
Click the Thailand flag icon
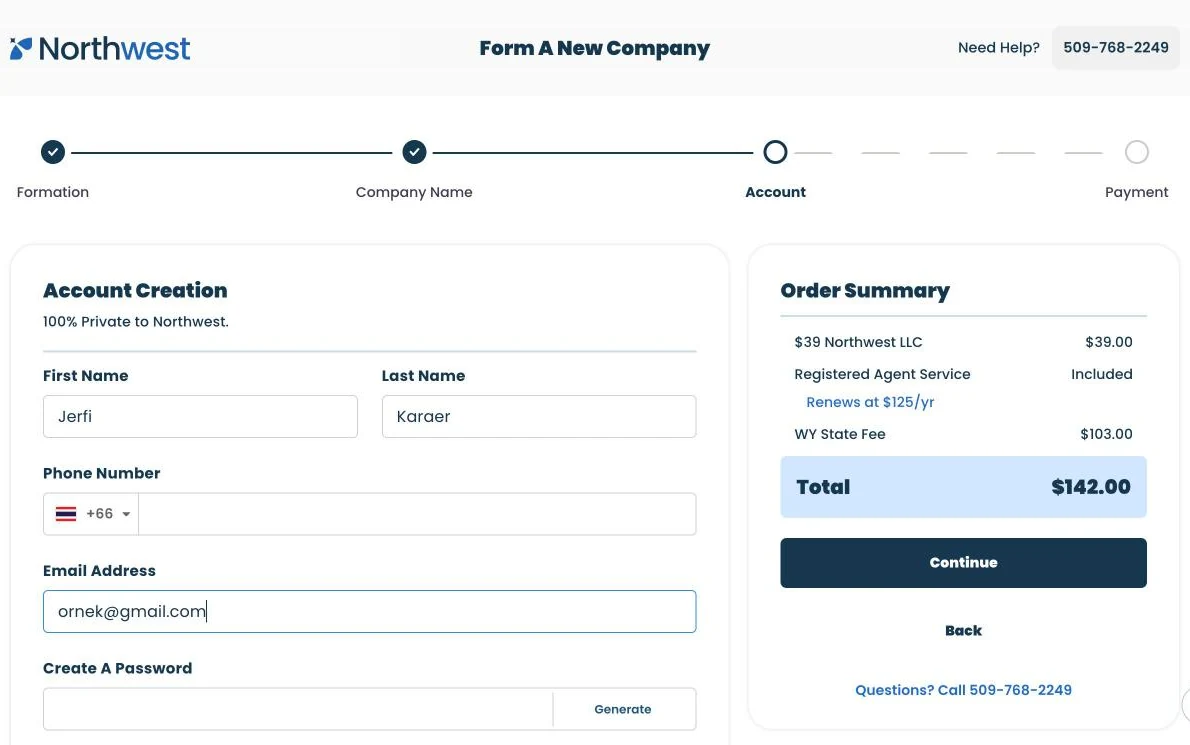coord(66,514)
